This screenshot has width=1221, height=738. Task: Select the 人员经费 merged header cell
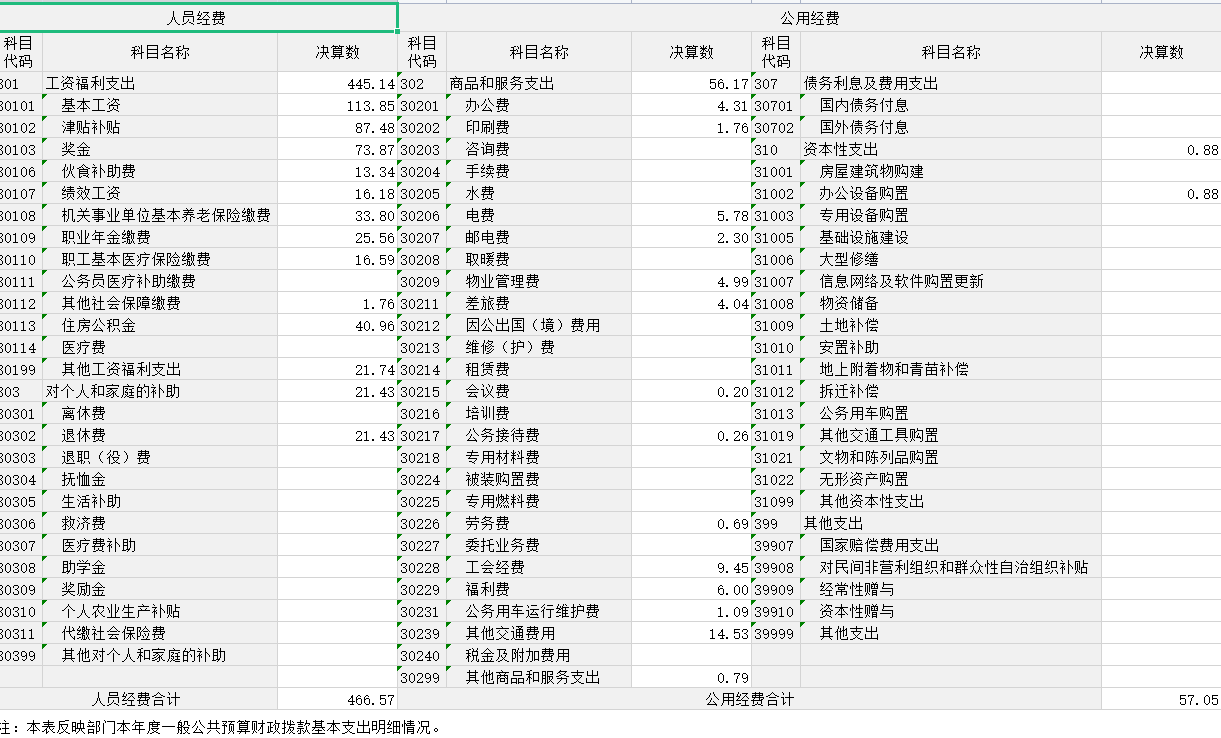point(200,18)
